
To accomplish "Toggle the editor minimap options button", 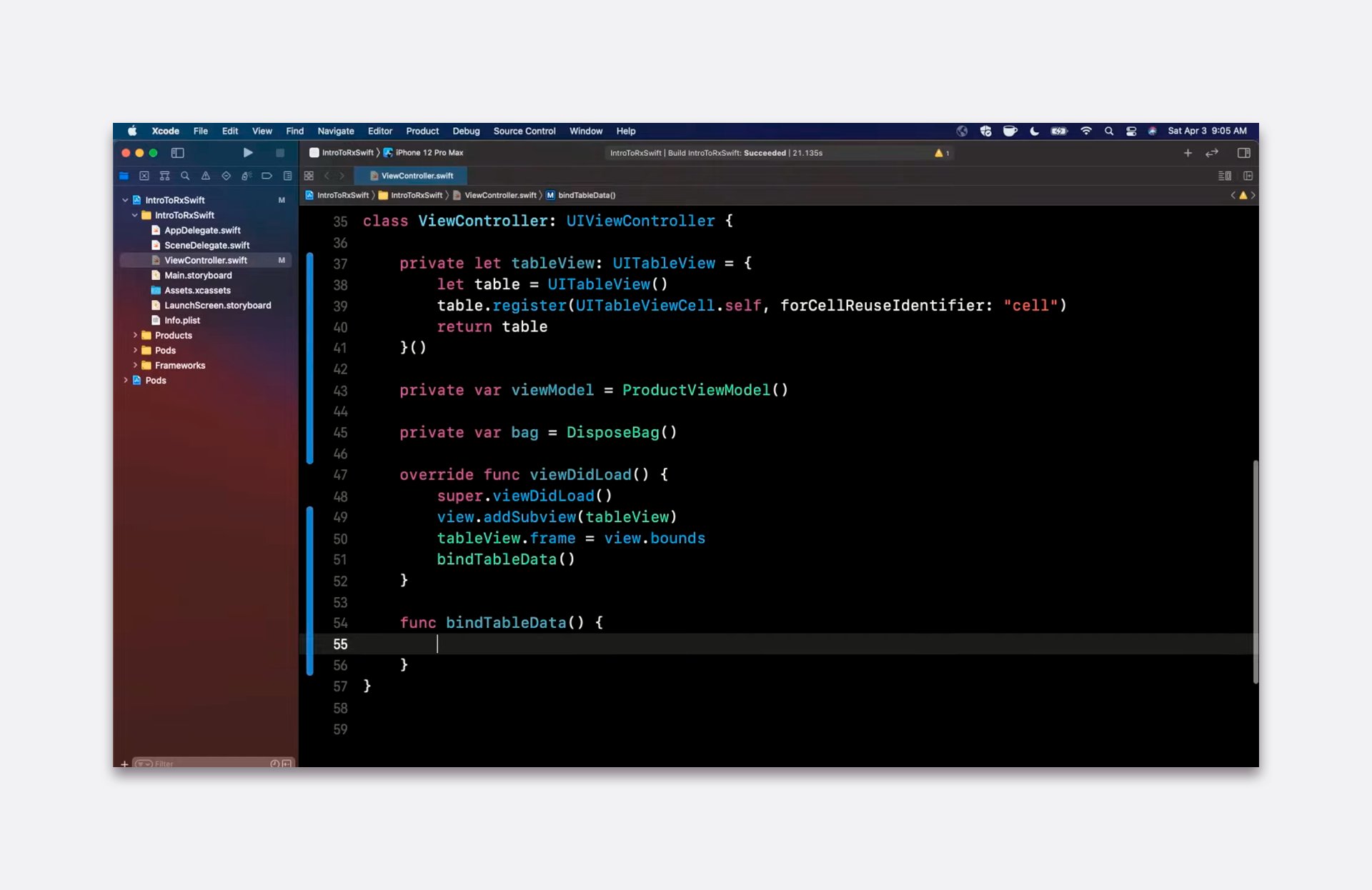I will (x=1224, y=176).
